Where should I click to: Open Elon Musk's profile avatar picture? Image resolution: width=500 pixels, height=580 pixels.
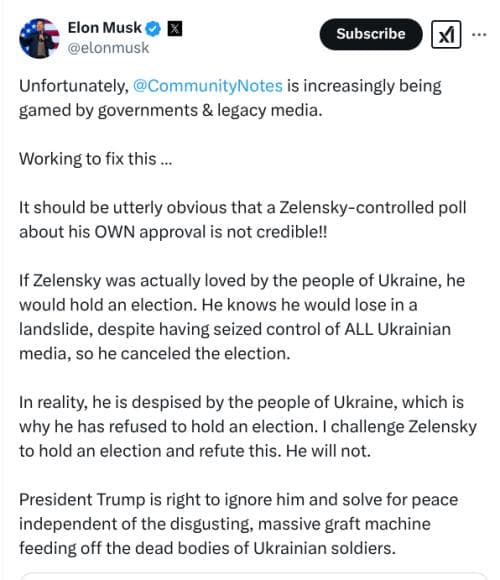click(x=39, y=38)
